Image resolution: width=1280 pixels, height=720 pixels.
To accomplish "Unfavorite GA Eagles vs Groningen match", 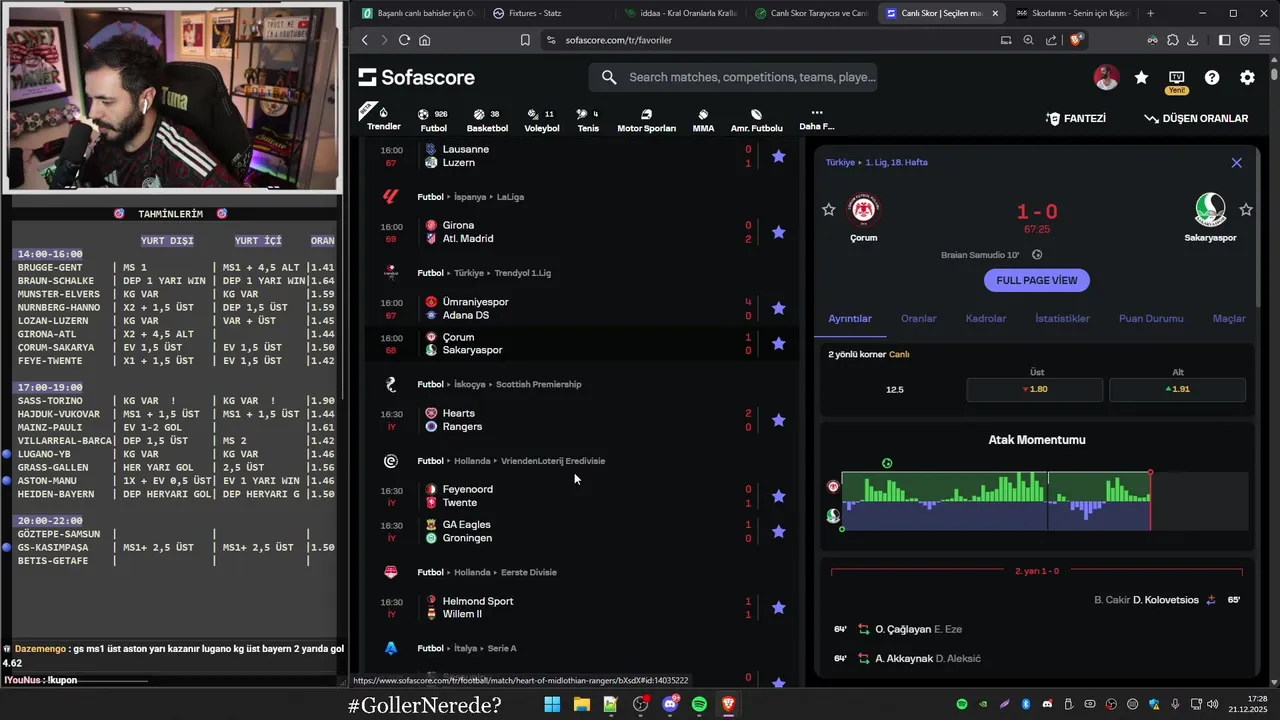I will click(x=779, y=531).
